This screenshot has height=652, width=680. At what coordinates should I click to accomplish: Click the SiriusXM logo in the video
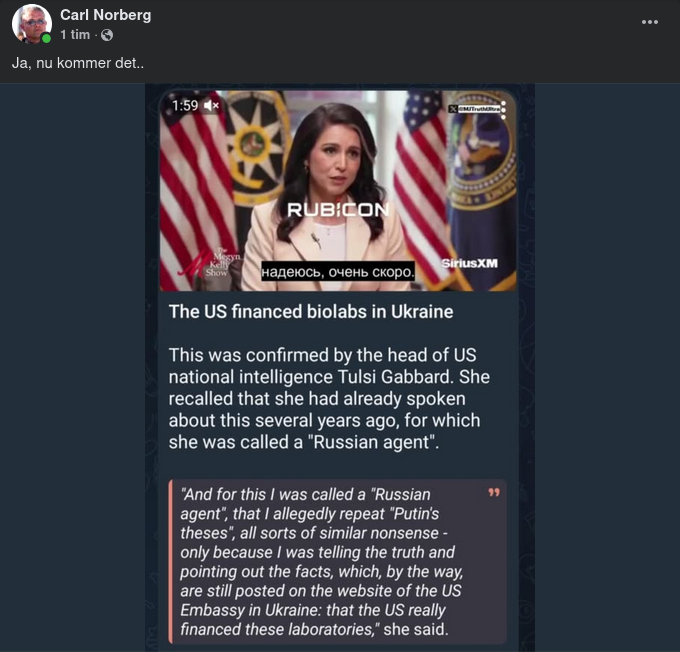471,263
